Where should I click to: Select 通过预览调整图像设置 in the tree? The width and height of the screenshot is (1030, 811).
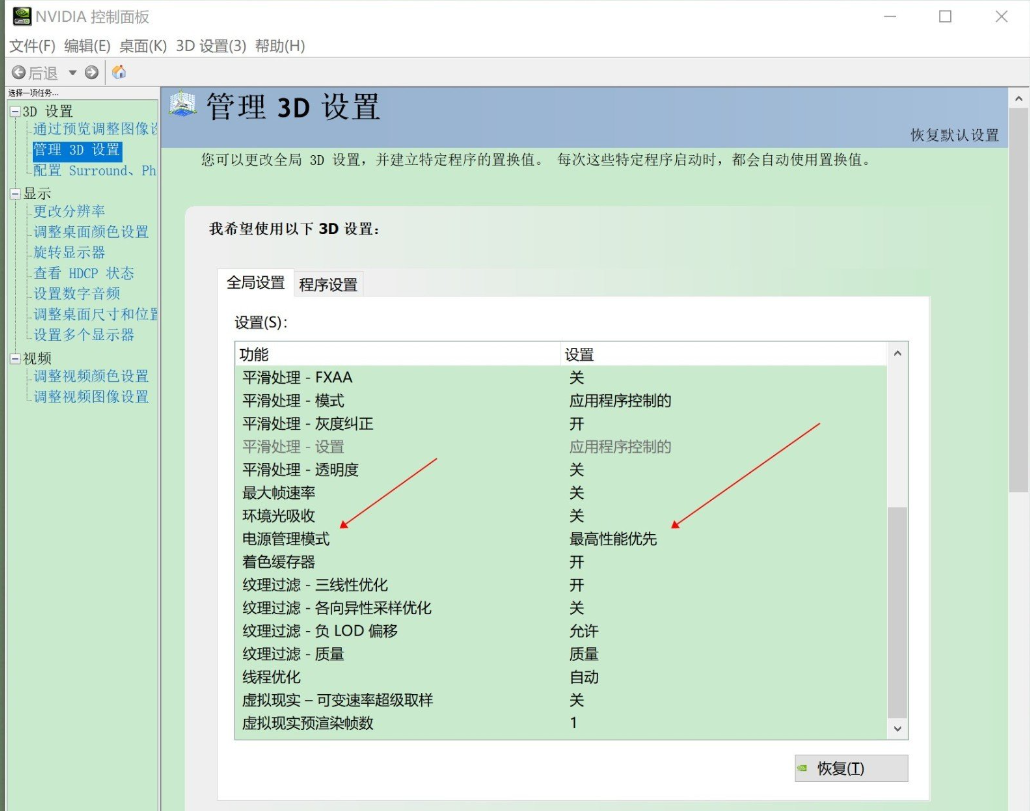tap(95, 129)
